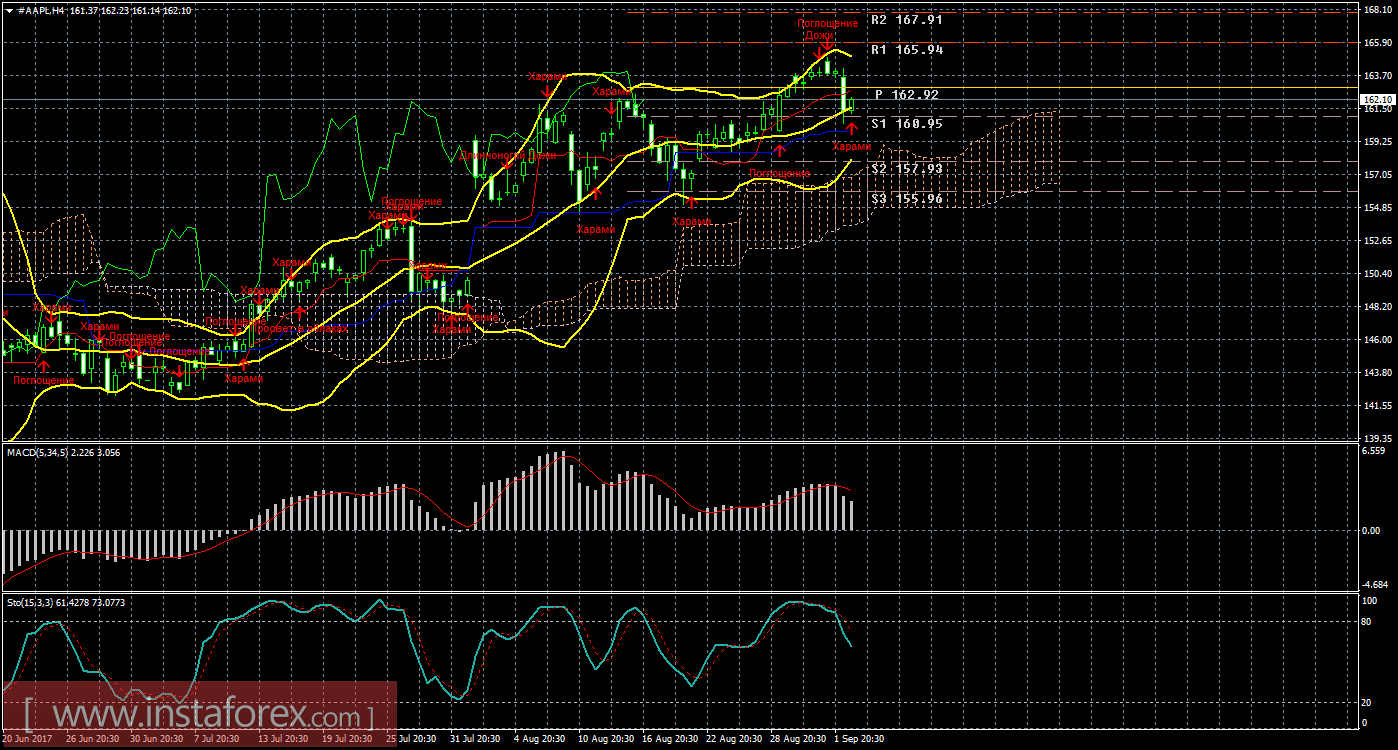The image size is (1398, 750).
Task: Select the Просвет в облаках pattern label
Action: pyautogui.click(x=302, y=327)
